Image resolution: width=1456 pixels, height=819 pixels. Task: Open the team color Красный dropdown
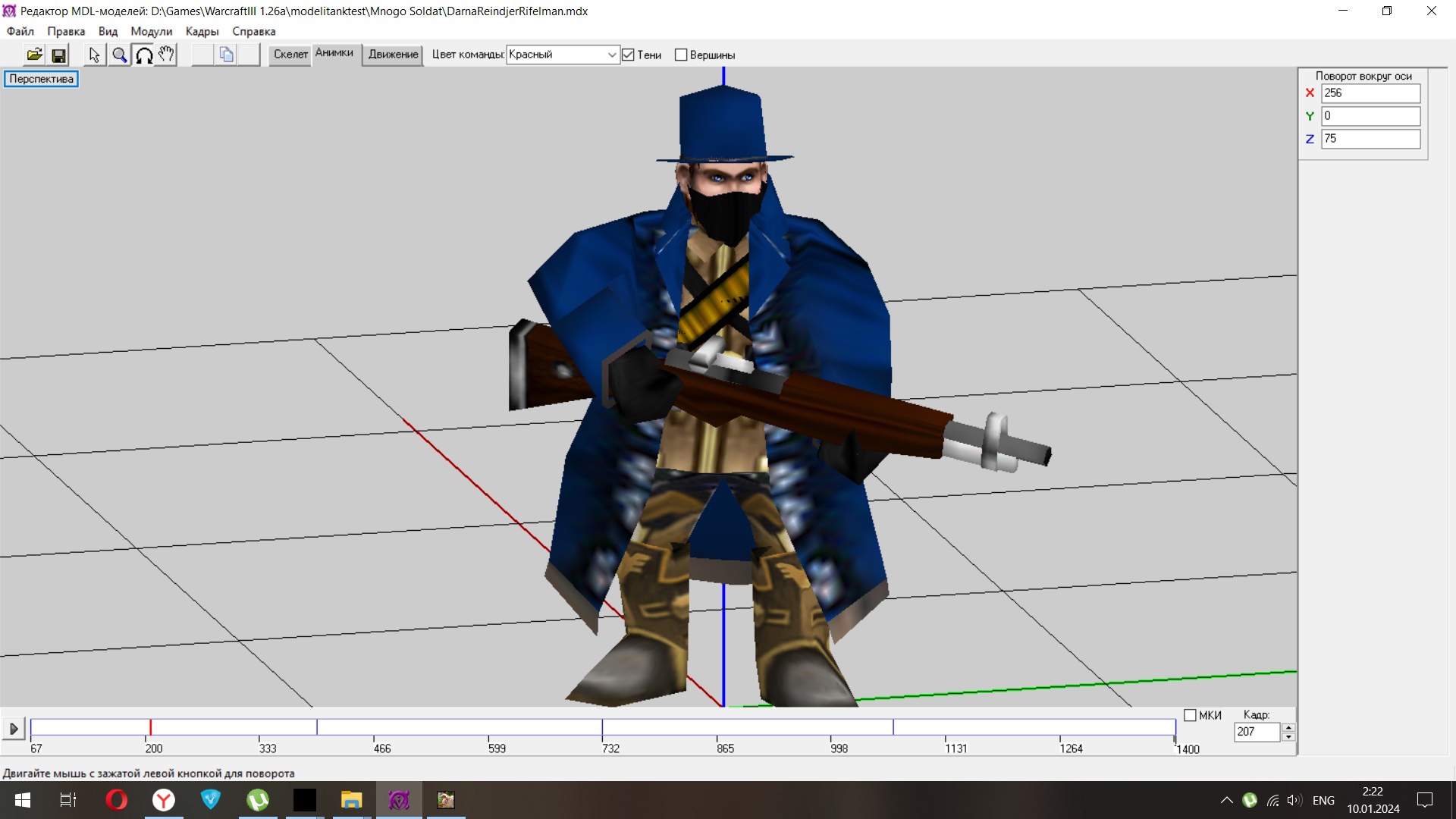point(611,55)
